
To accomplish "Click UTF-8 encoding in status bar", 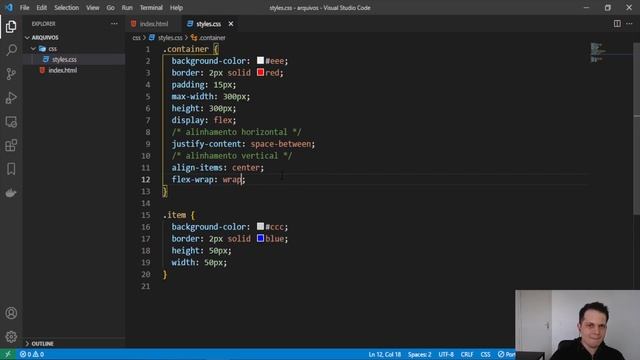I will [446, 354].
